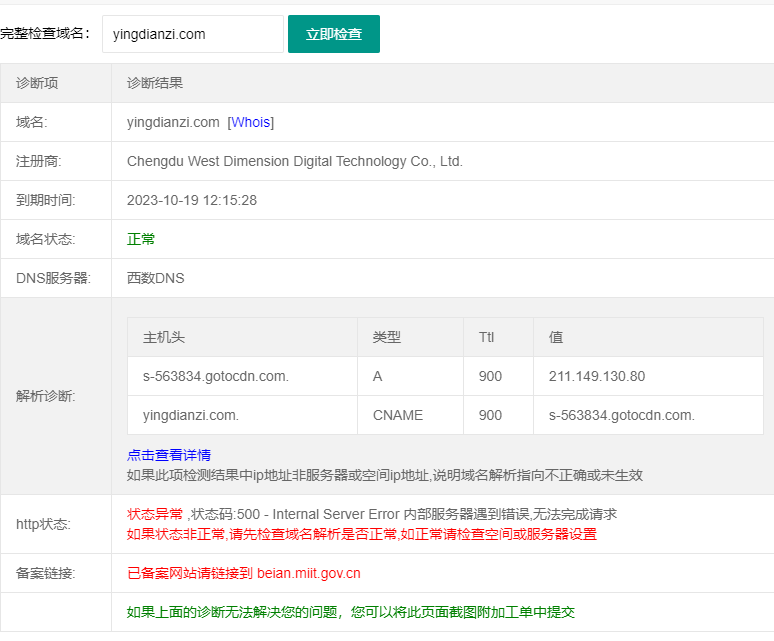The image size is (774, 641).
Task: Click the 类型 column header
Action: click(x=386, y=337)
